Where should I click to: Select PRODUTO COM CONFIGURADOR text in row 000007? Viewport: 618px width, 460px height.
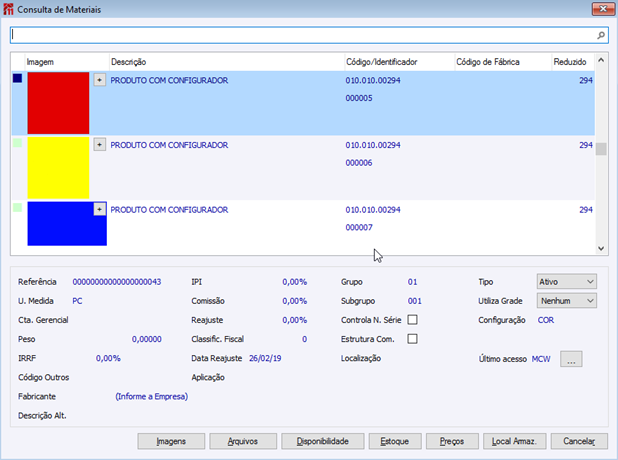point(169,210)
